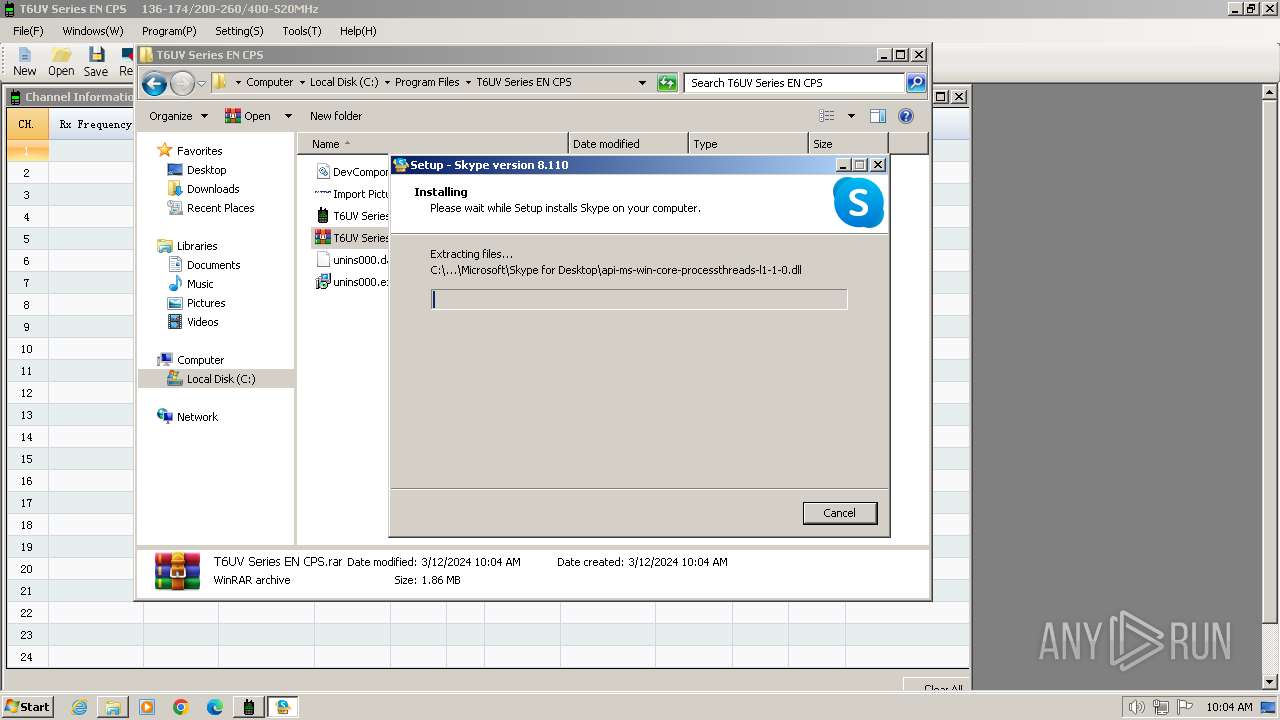Expand the address bar history dropdown

[642, 83]
